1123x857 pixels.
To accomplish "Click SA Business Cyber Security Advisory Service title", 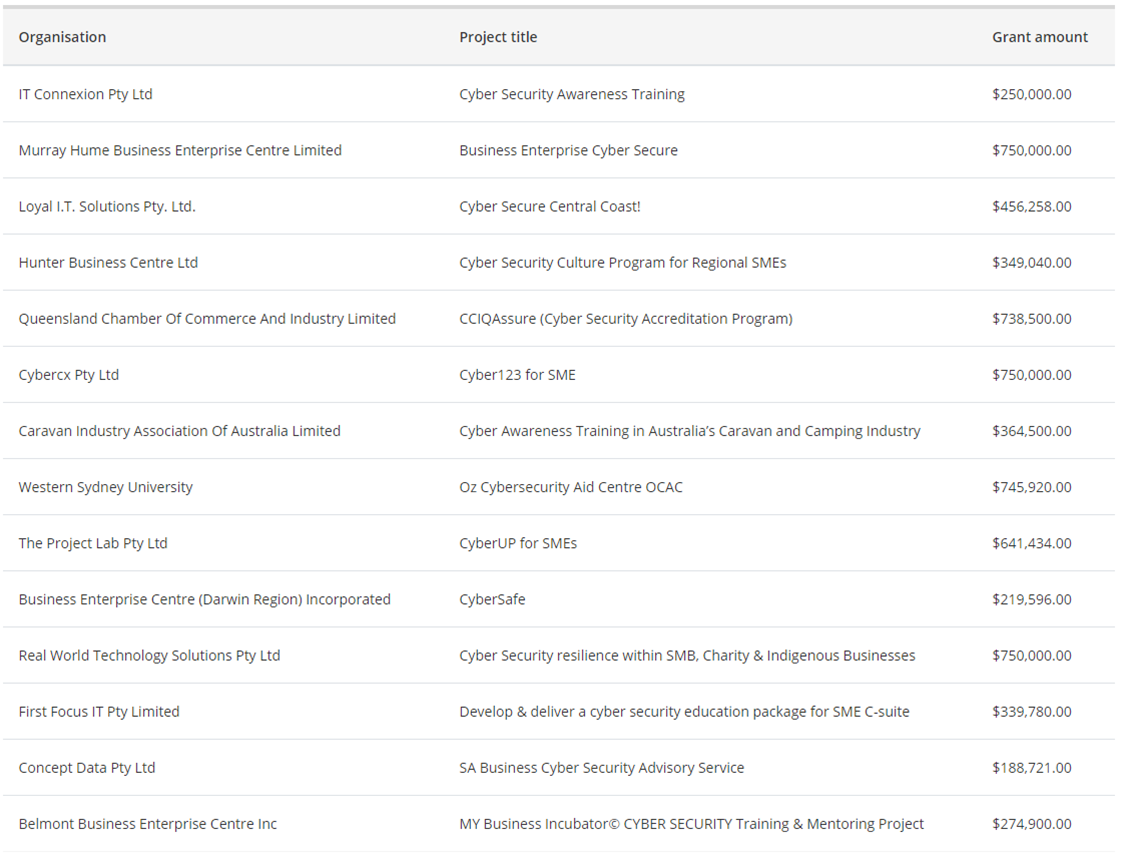I will coord(602,768).
